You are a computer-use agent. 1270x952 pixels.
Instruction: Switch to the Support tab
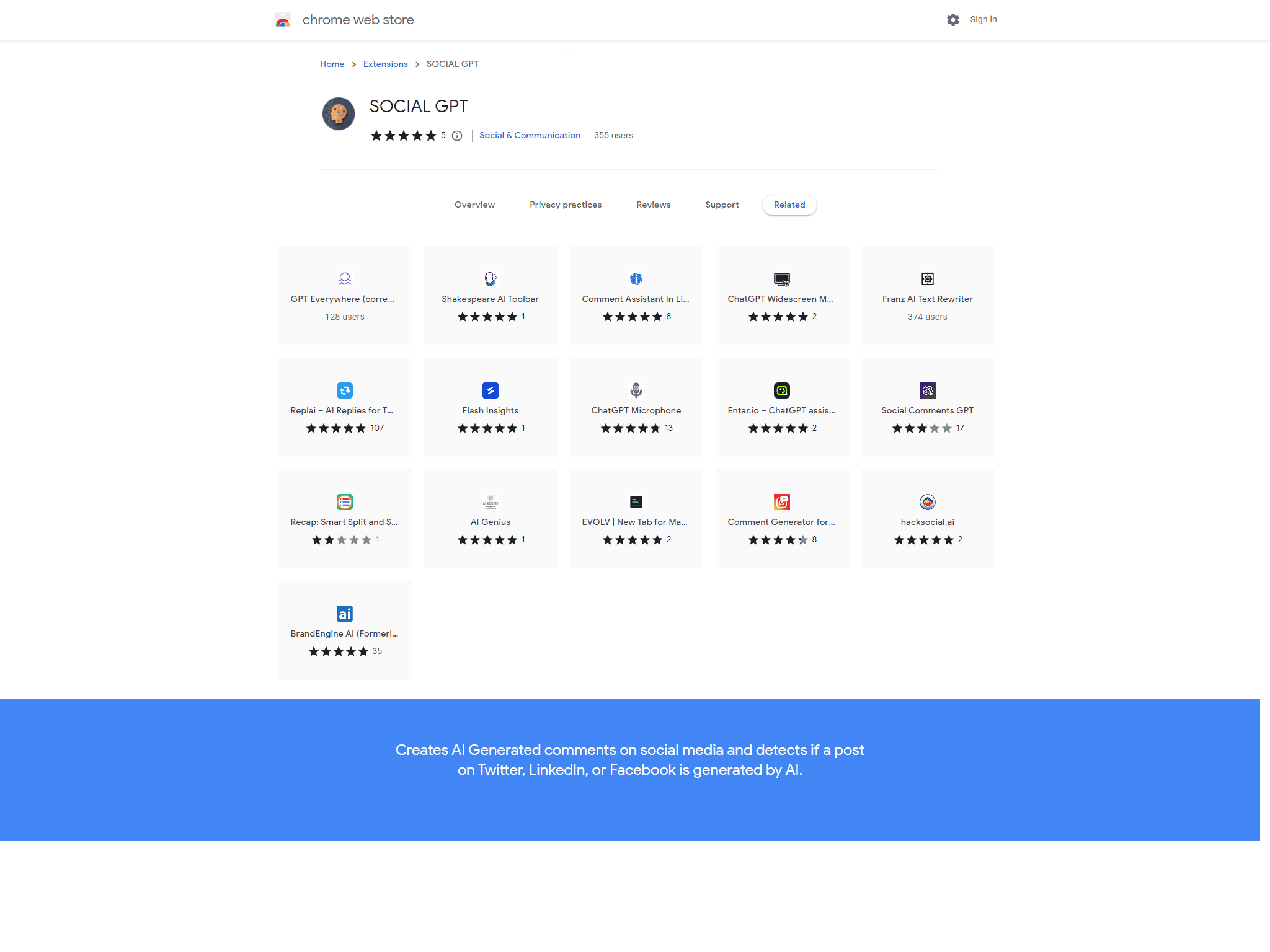(x=722, y=205)
